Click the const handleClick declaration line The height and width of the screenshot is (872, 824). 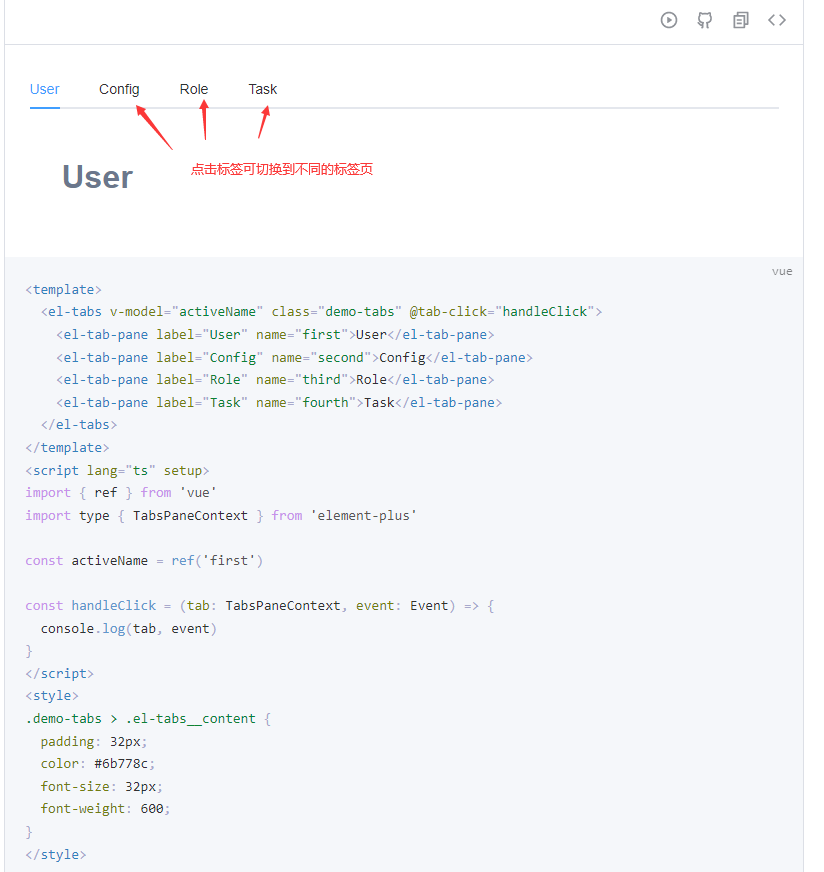click(x=260, y=606)
